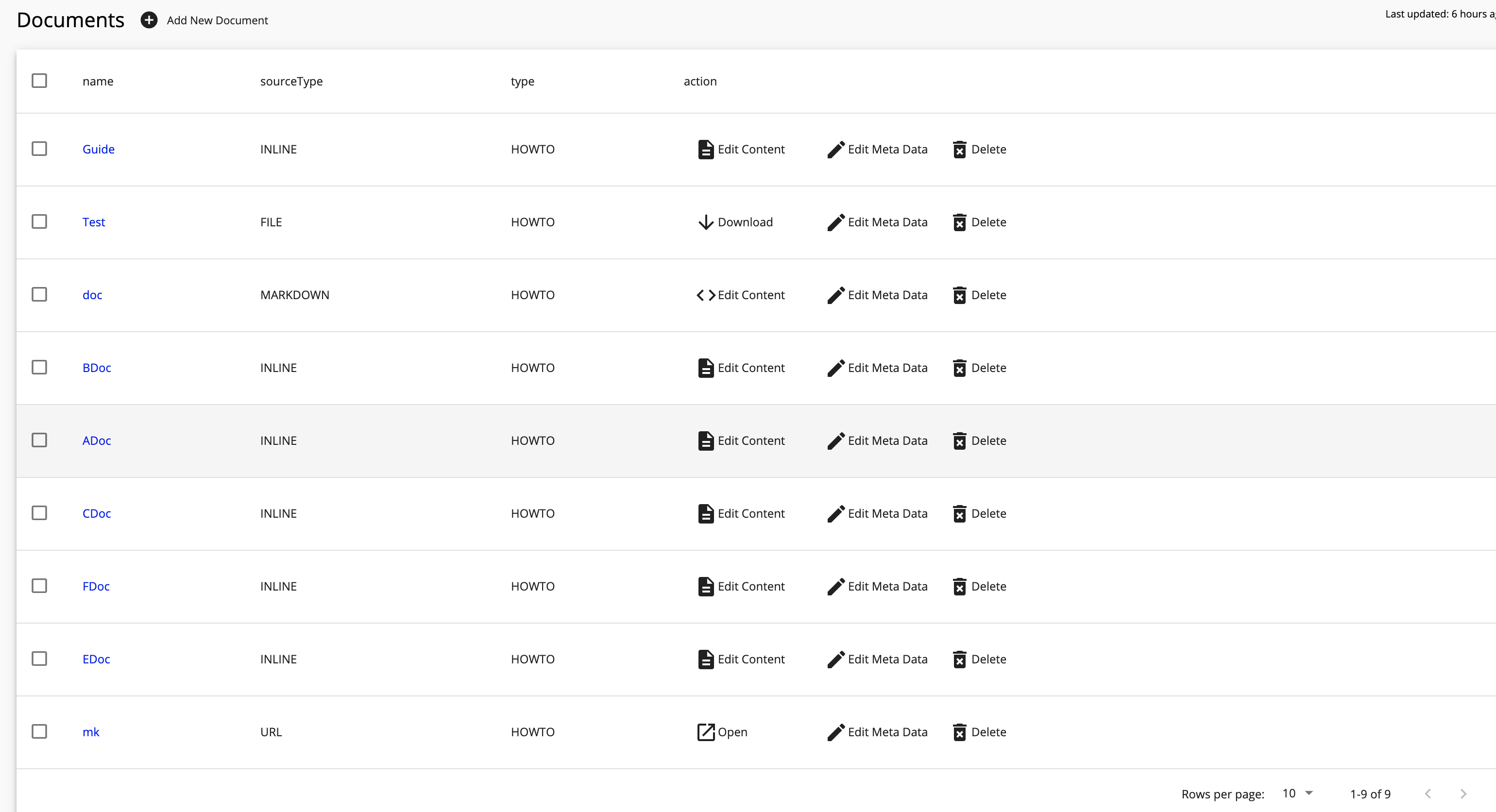Viewport: 1496px width, 812px height.
Task: Check the select-all checkbox in the header
Action: click(x=39, y=81)
